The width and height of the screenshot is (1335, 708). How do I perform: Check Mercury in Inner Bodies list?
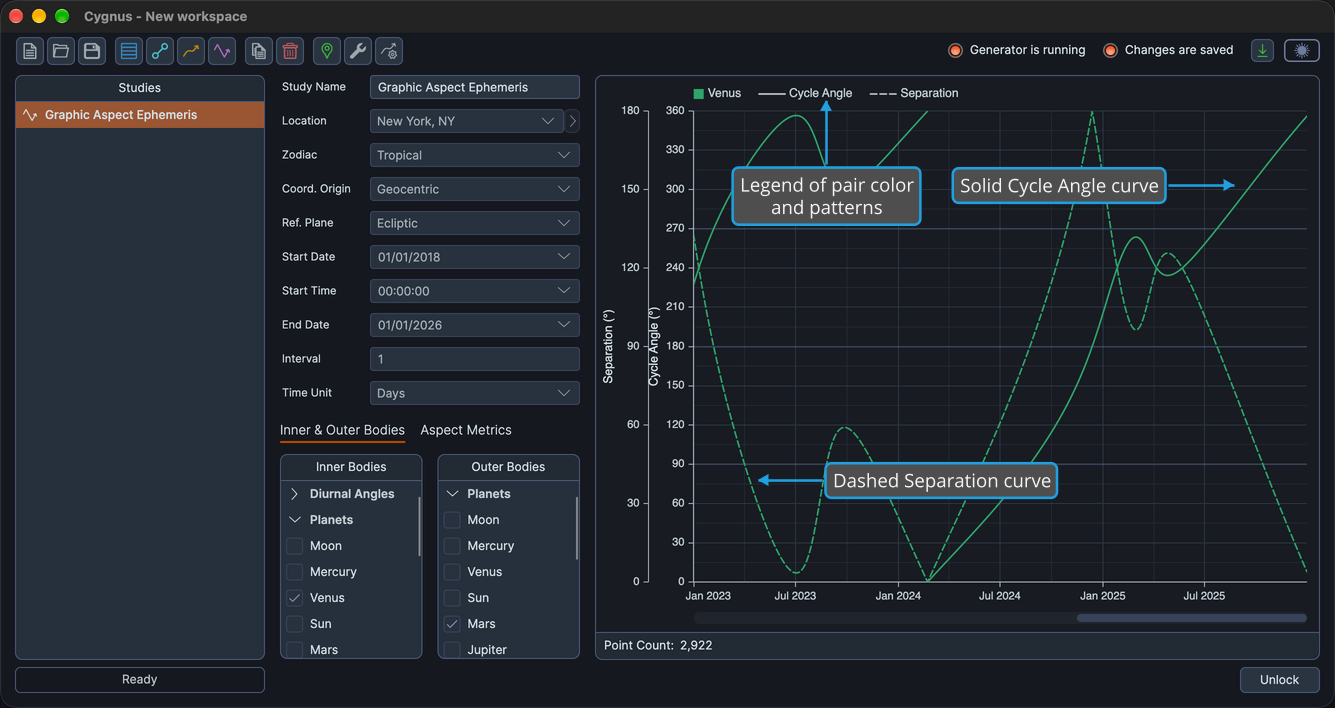tap(295, 572)
